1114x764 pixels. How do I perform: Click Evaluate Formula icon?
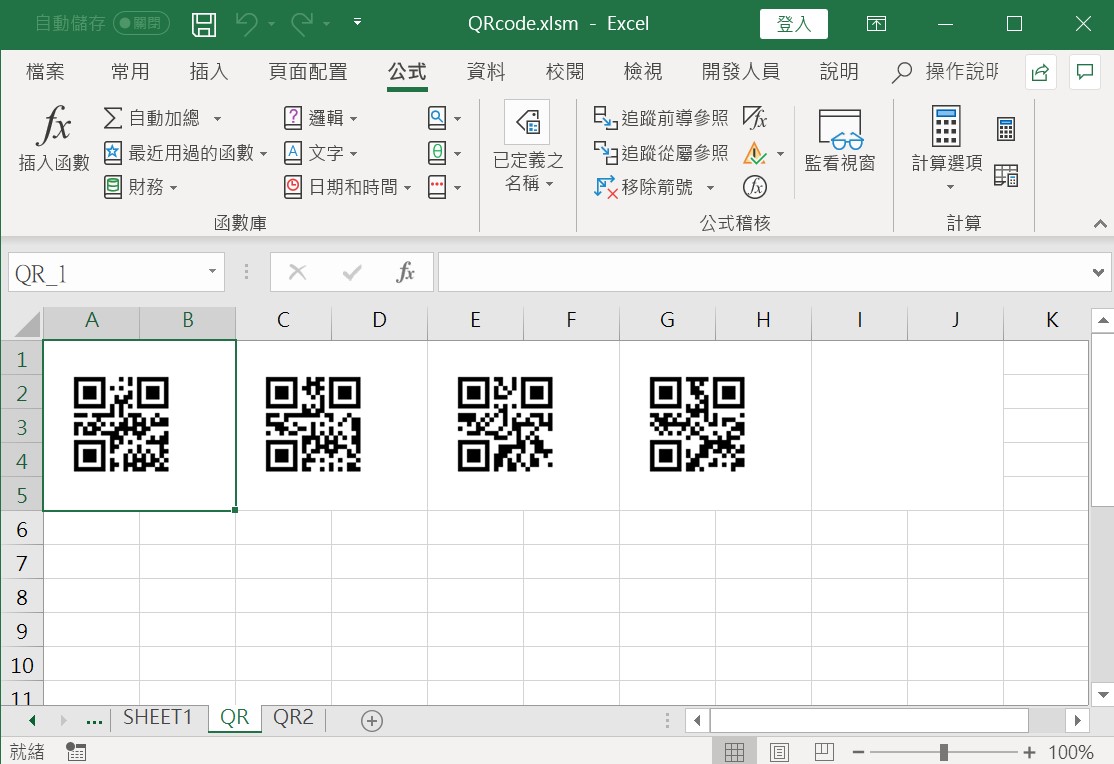pos(755,187)
